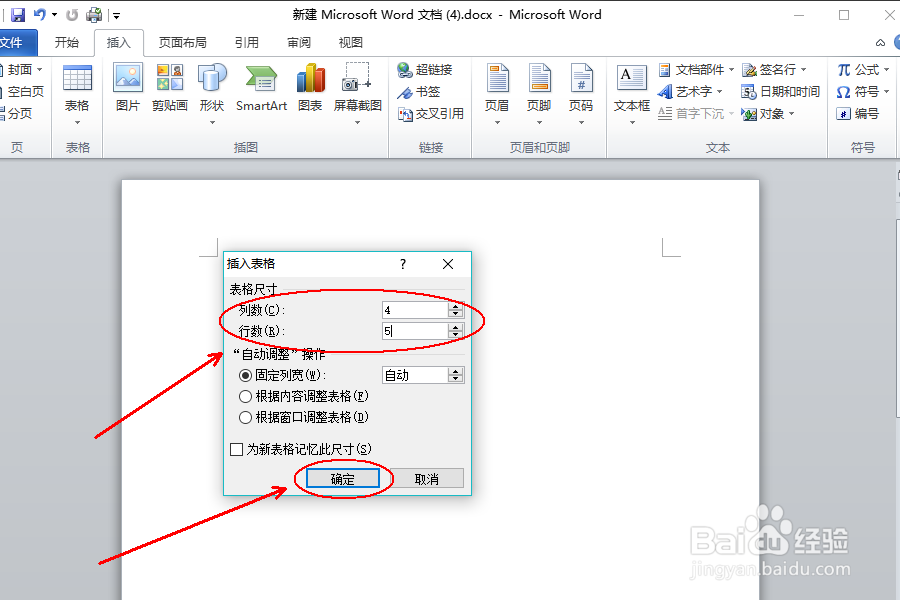Collapse the ribbon with the caret icon
This screenshot has height=600, width=900.
coord(880,42)
